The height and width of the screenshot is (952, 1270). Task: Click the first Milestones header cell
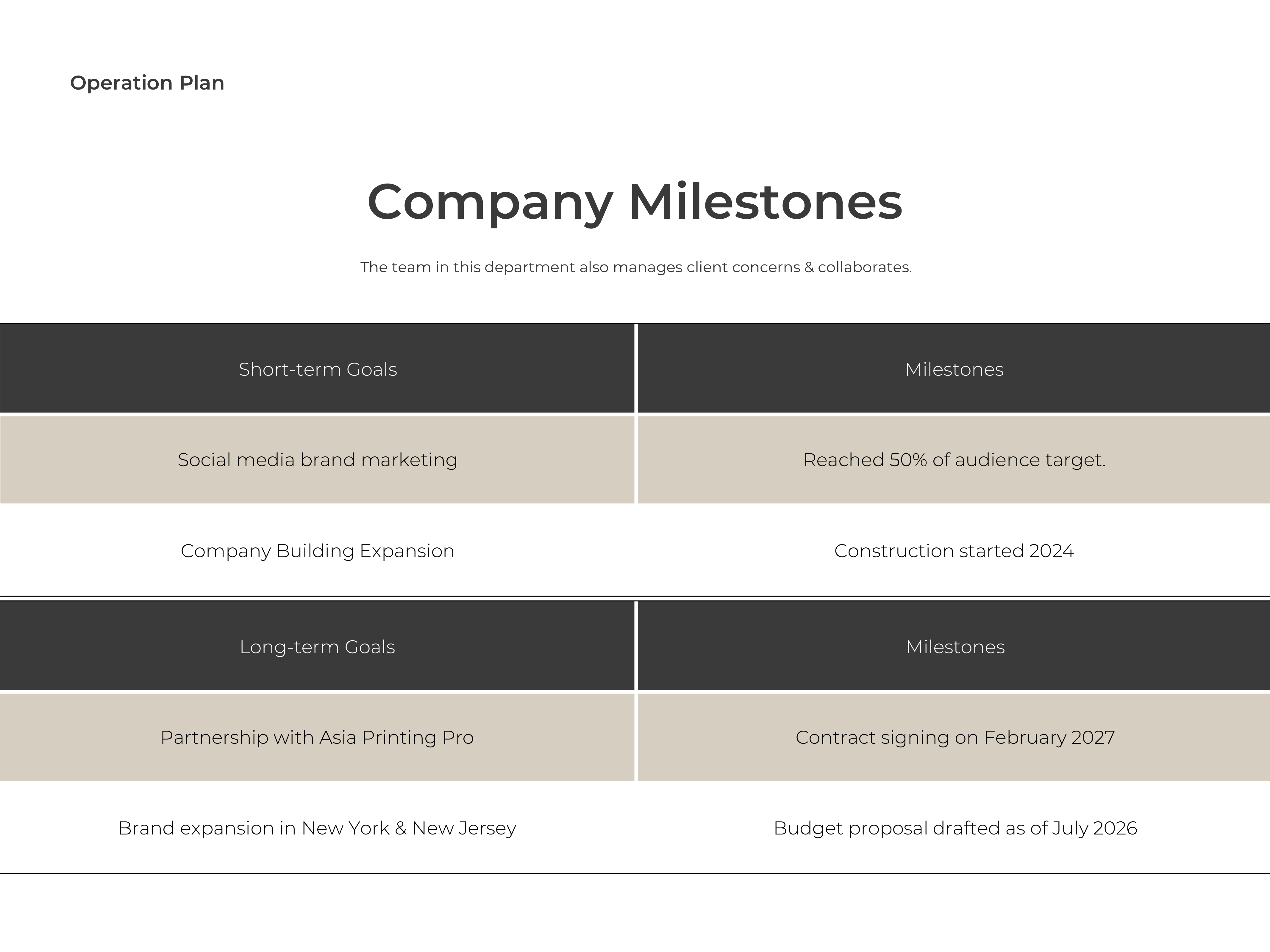954,368
